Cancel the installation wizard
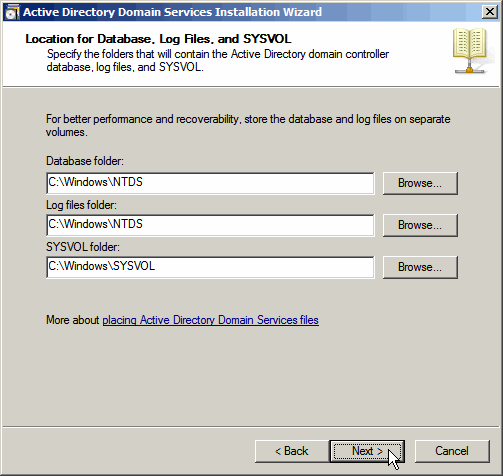This screenshot has height=476, width=503. coord(452,451)
